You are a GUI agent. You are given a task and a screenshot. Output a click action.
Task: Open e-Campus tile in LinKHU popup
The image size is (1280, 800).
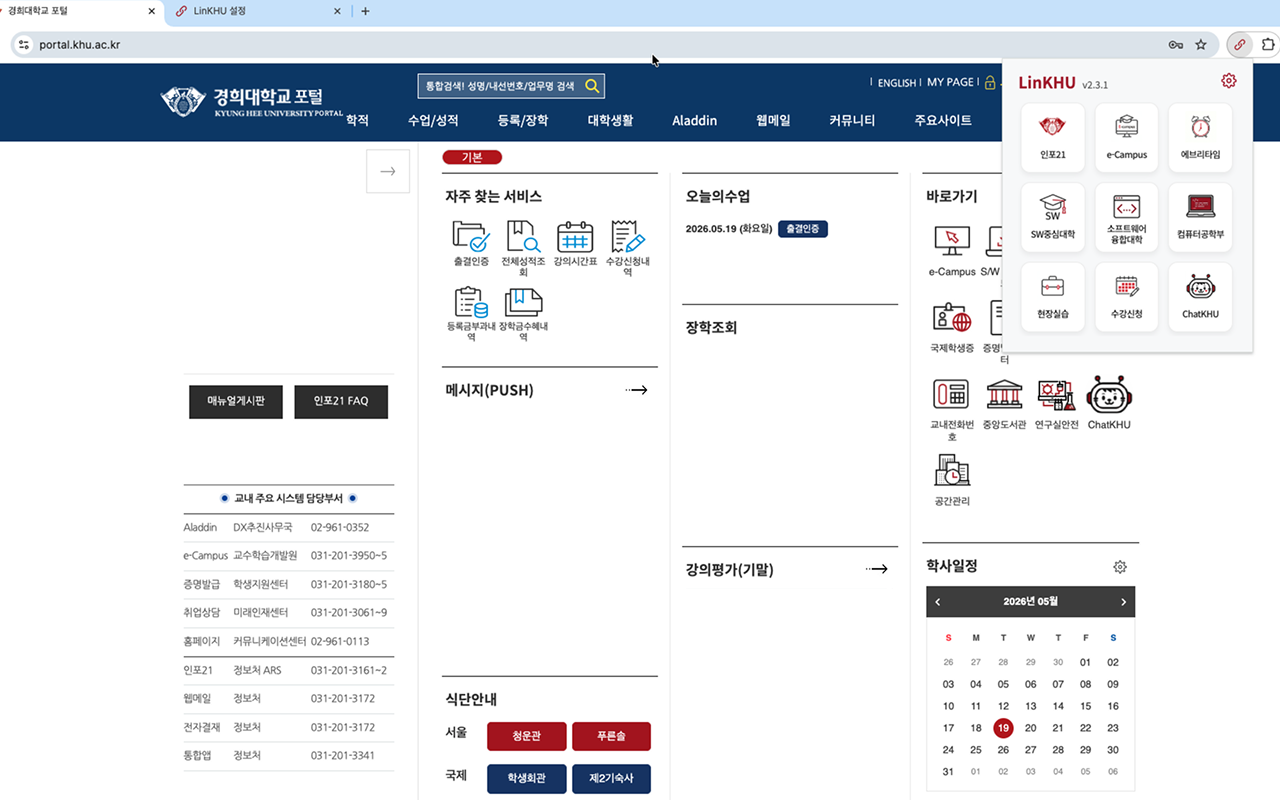click(x=1126, y=138)
